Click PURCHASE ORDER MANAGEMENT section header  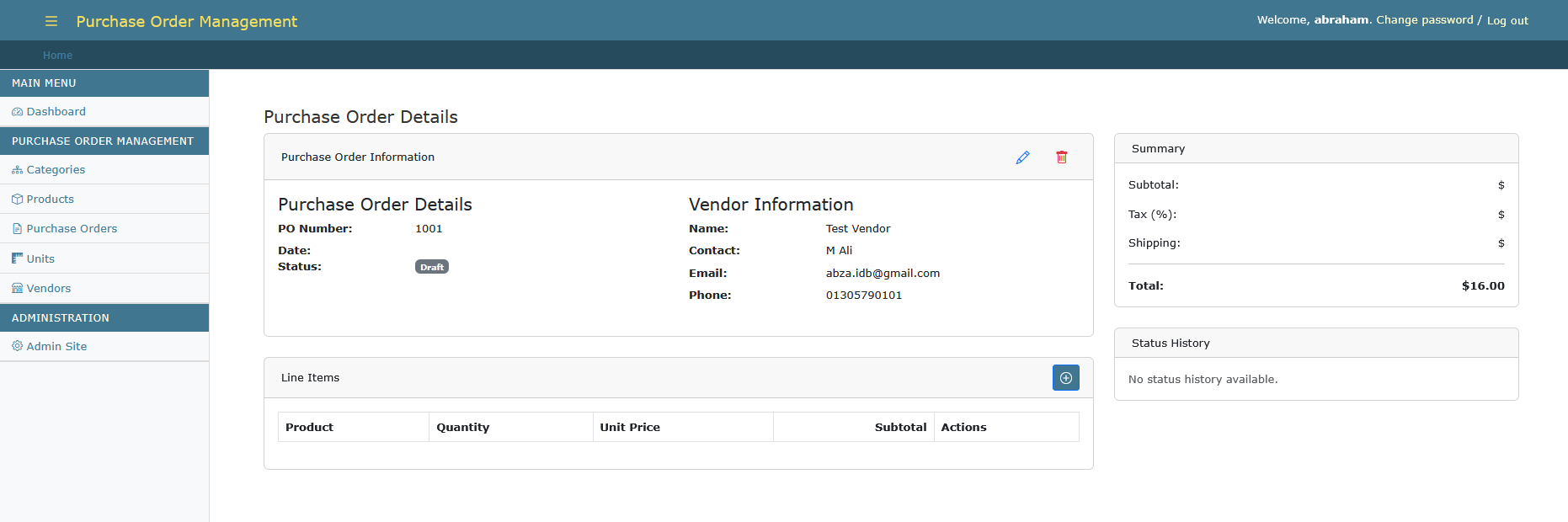pyautogui.click(x=104, y=141)
